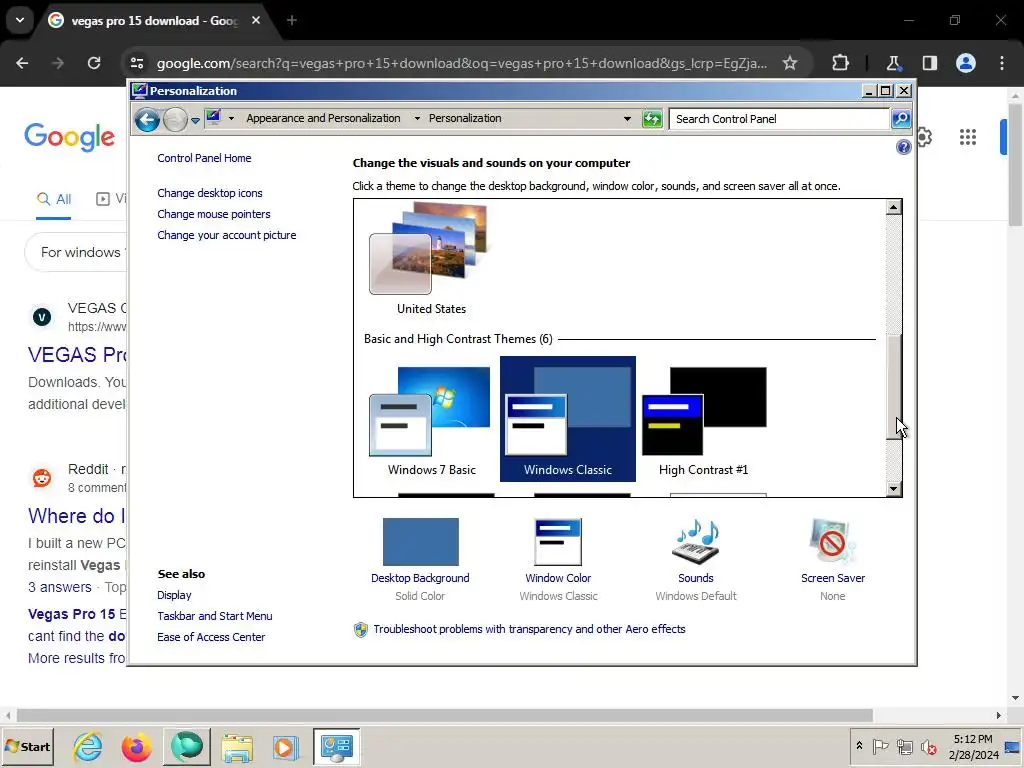Click the Control Panel back arrow button
This screenshot has height=768, width=1024.
[x=148, y=120]
